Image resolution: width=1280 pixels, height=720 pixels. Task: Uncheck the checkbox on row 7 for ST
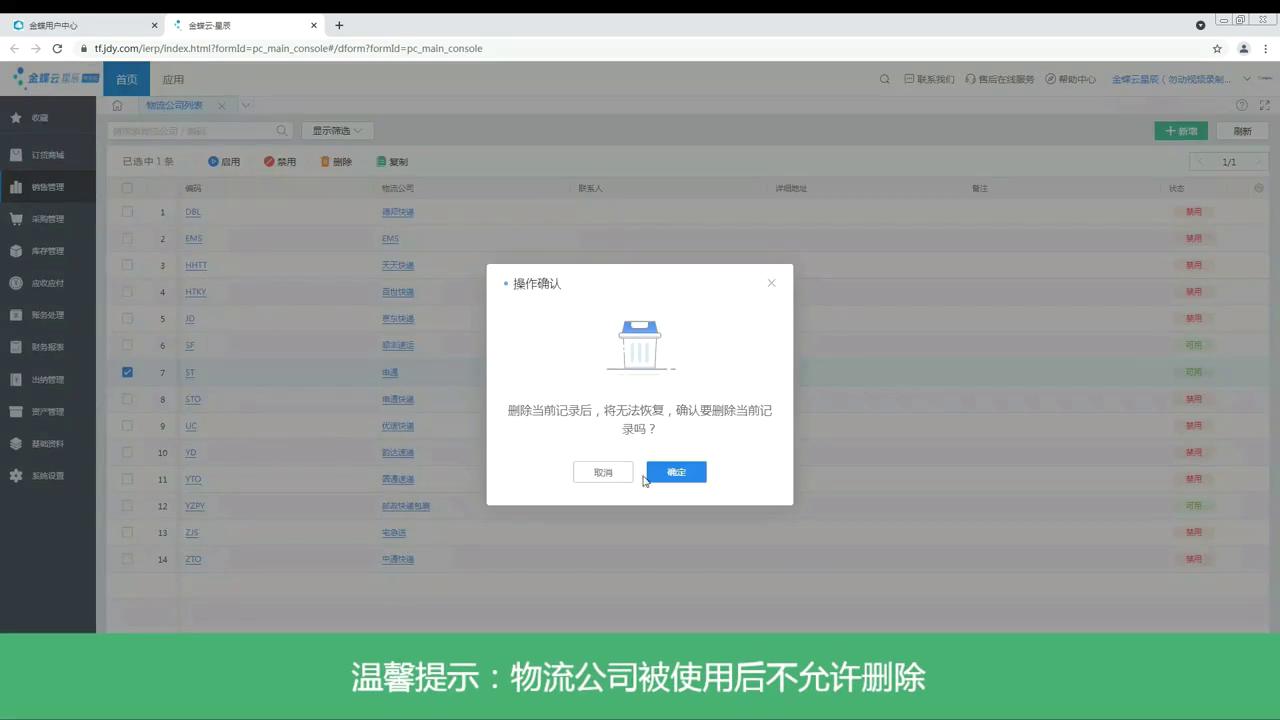[x=127, y=372]
